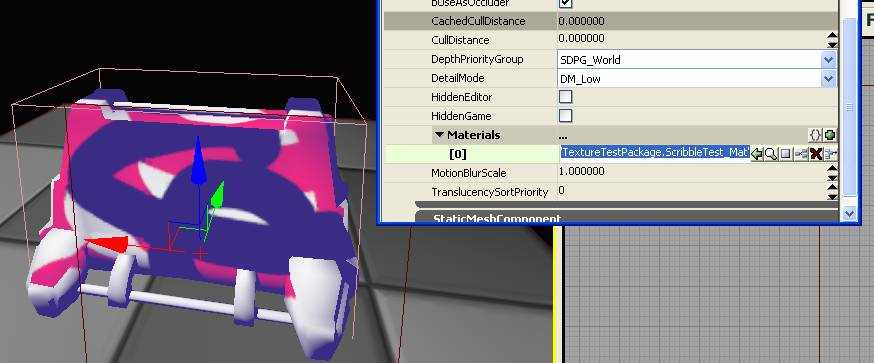
Task: Click the red X to clear material slot
Action: [817, 154]
